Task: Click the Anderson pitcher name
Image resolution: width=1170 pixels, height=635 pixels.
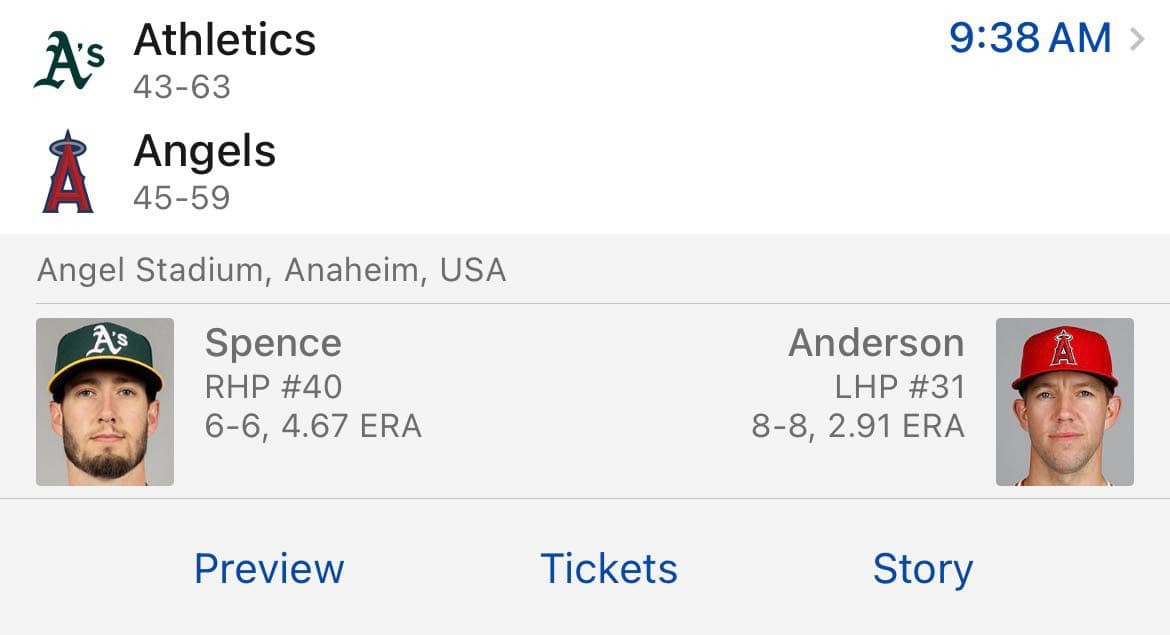Action: click(876, 343)
